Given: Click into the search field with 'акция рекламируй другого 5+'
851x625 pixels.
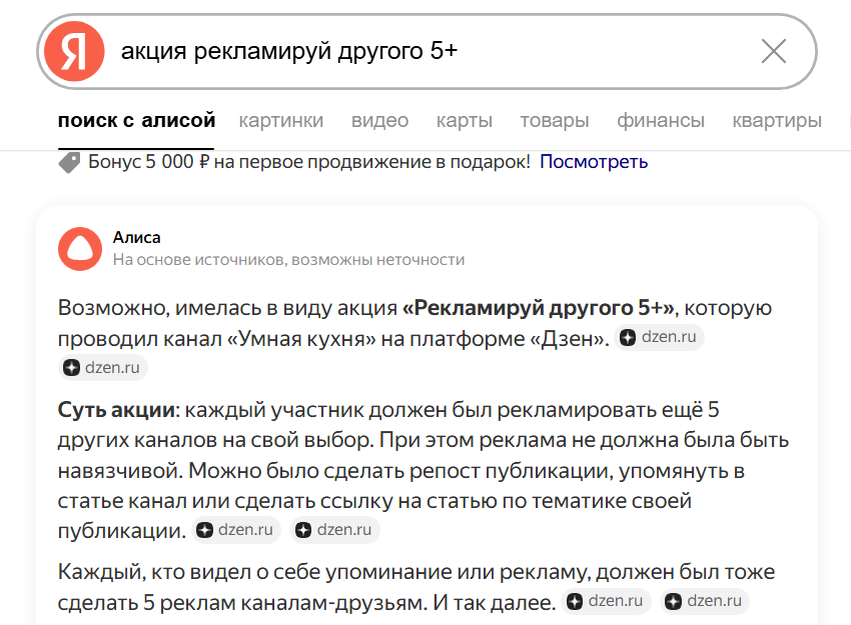Looking at the screenshot, I should 429,52.
